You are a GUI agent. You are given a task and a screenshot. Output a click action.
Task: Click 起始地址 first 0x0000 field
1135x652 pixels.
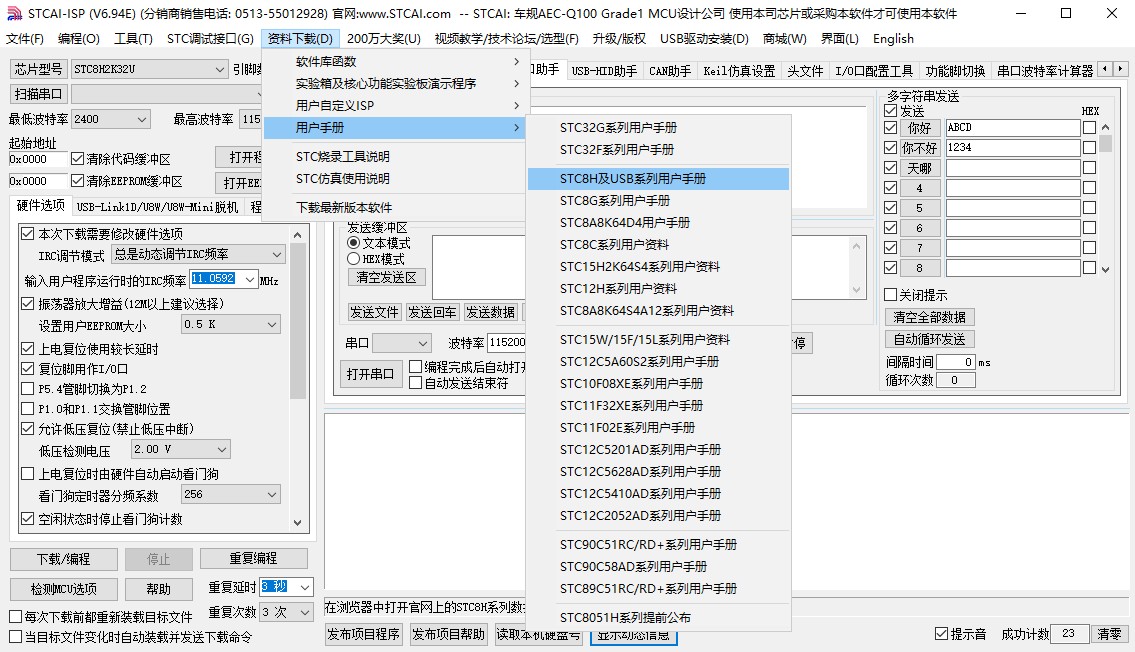tap(38, 159)
